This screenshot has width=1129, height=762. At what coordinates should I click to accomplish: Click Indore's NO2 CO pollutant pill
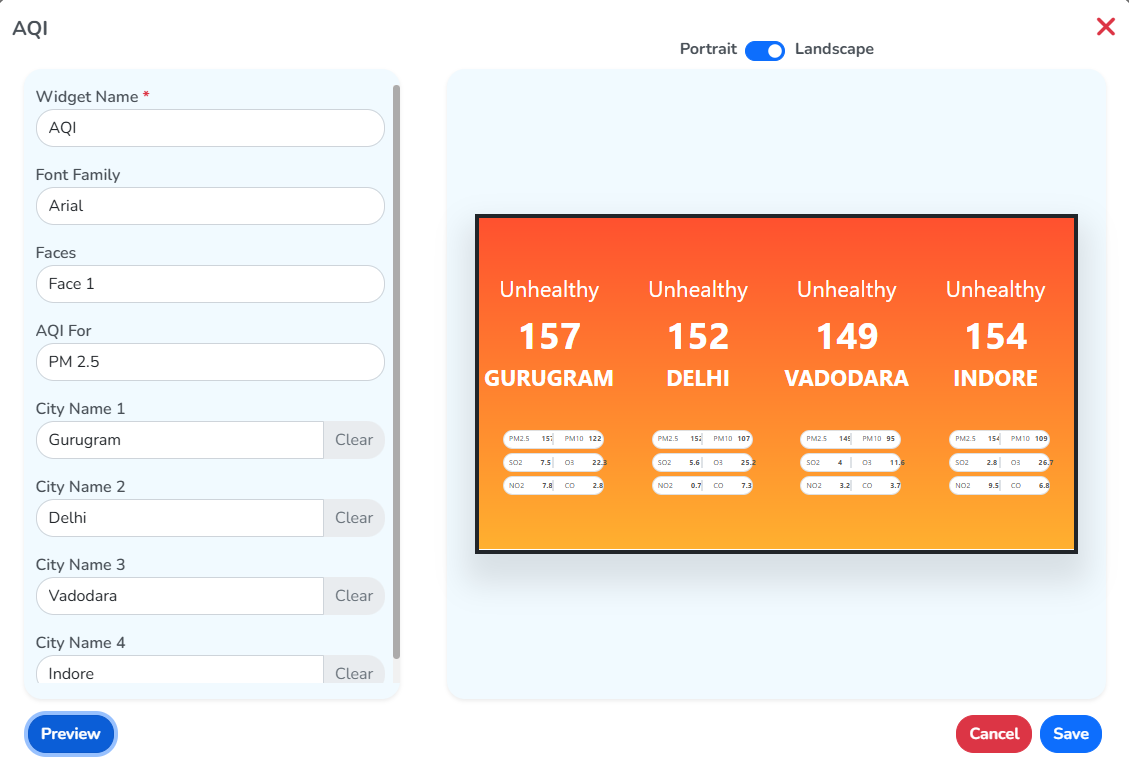[x=999, y=485]
